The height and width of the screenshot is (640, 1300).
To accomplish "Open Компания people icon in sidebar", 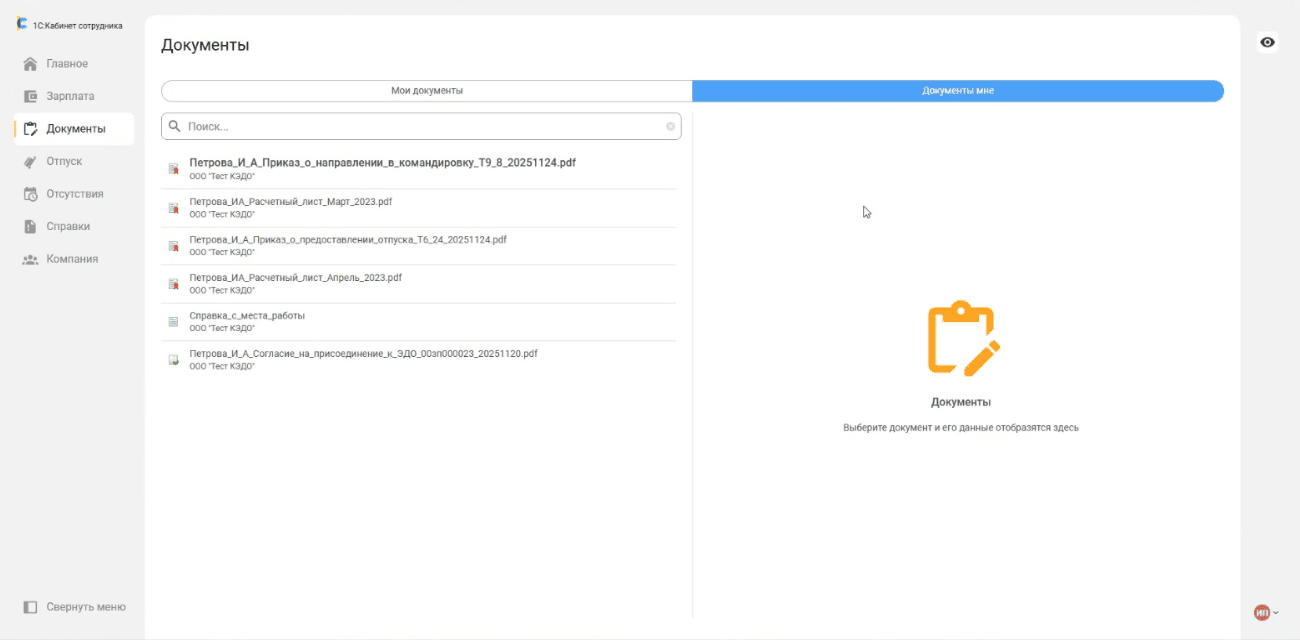I will (30, 259).
